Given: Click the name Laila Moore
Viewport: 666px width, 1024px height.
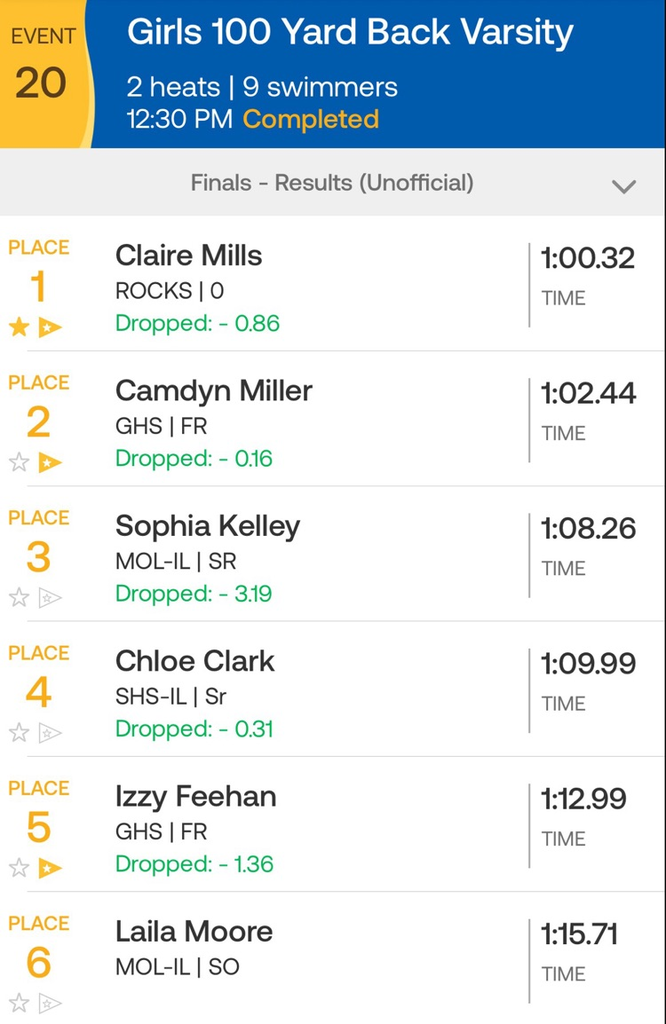Looking at the screenshot, I should (x=194, y=932).
